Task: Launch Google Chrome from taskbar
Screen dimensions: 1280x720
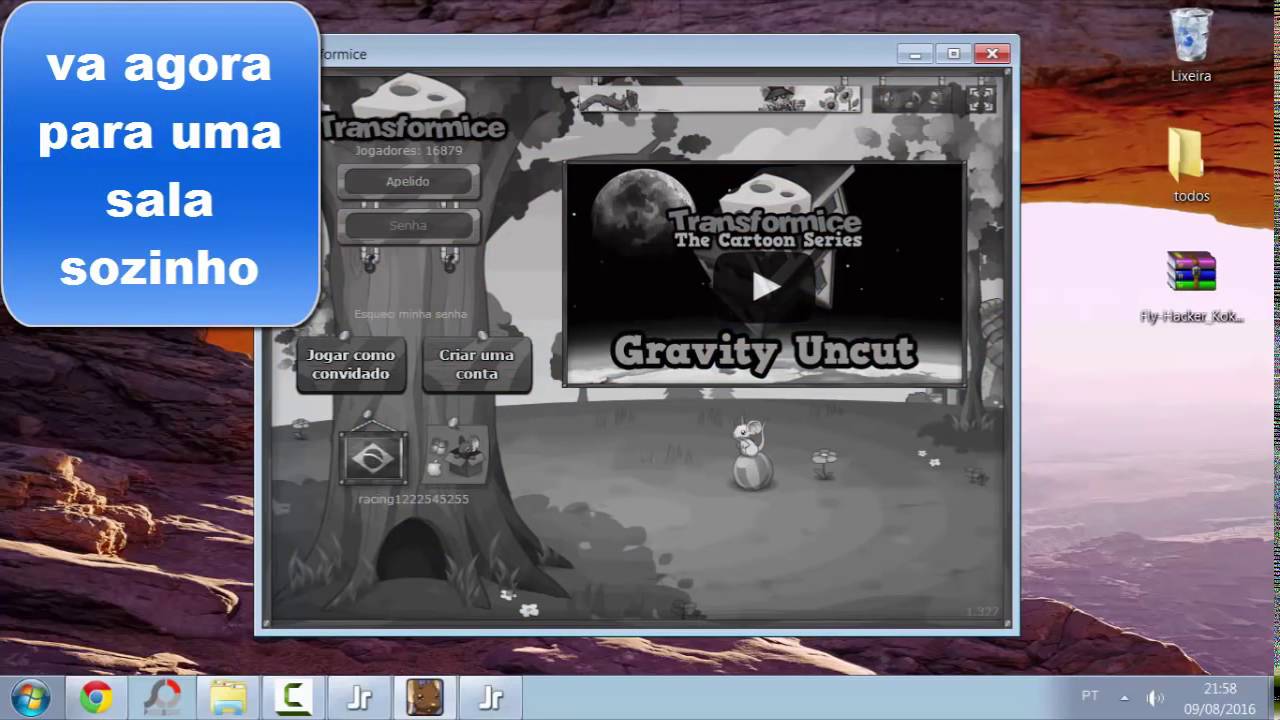Action: click(x=96, y=697)
